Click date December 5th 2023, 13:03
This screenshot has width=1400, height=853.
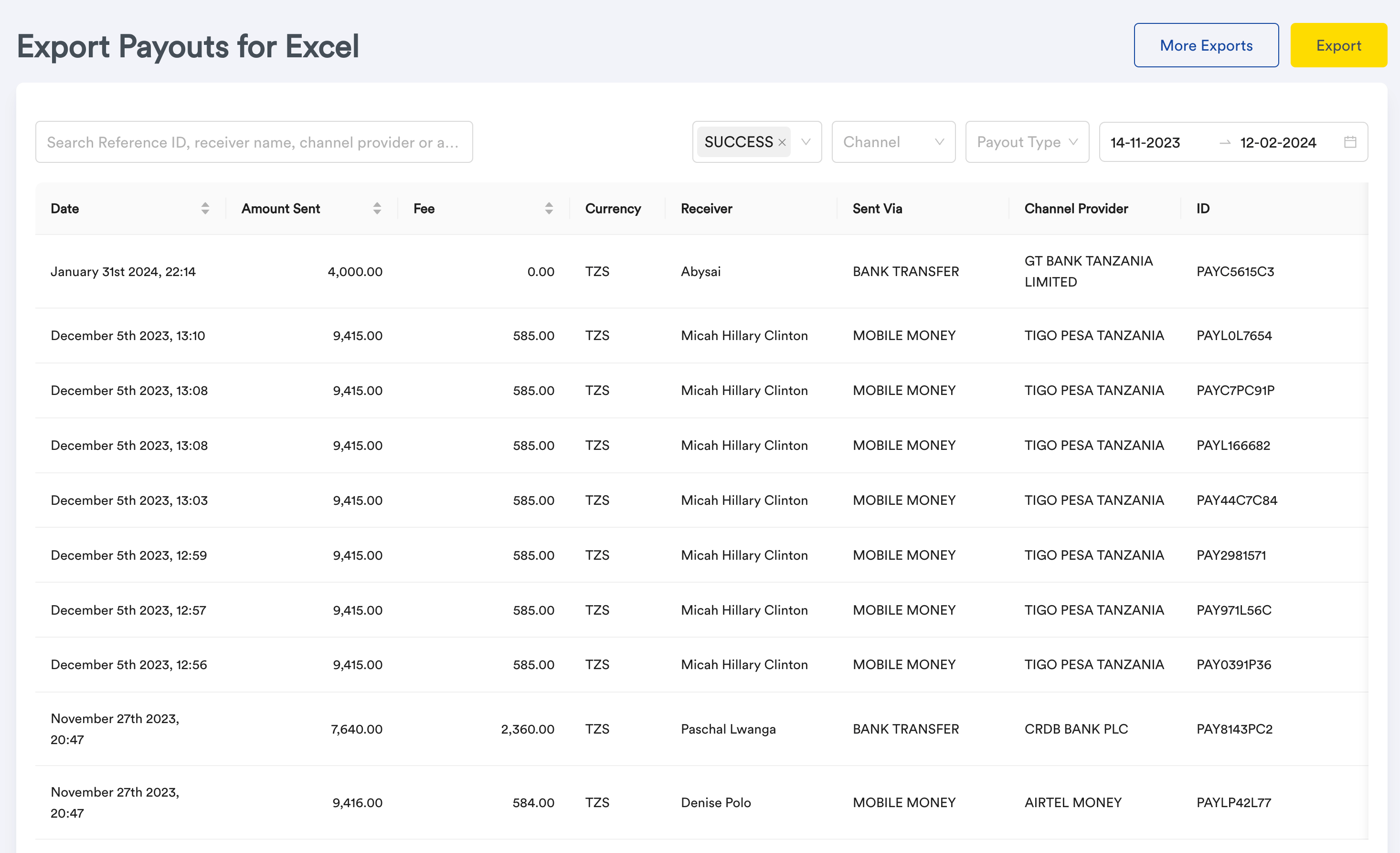pyautogui.click(x=129, y=500)
